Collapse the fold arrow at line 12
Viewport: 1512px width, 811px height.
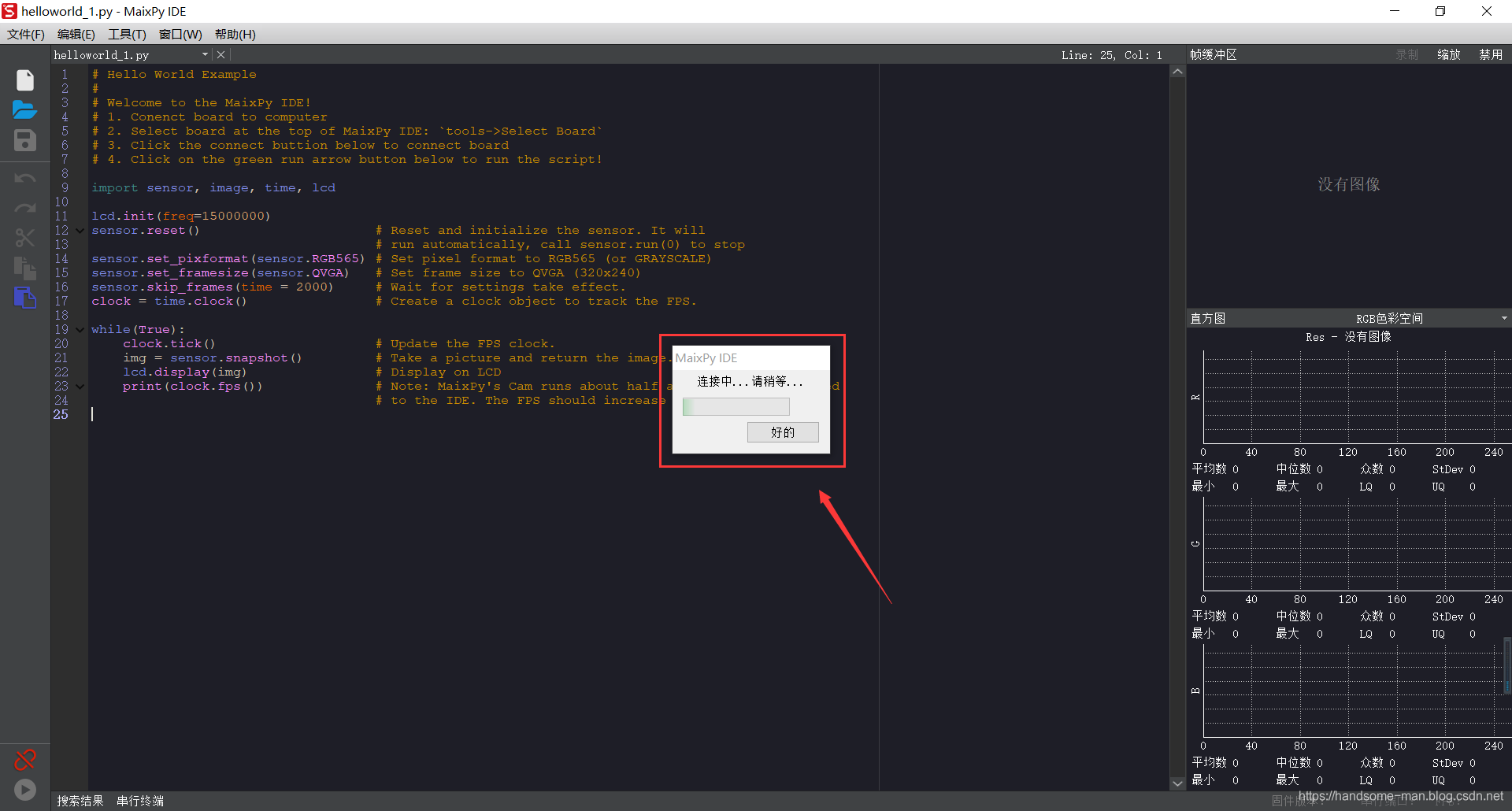click(x=80, y=231)
